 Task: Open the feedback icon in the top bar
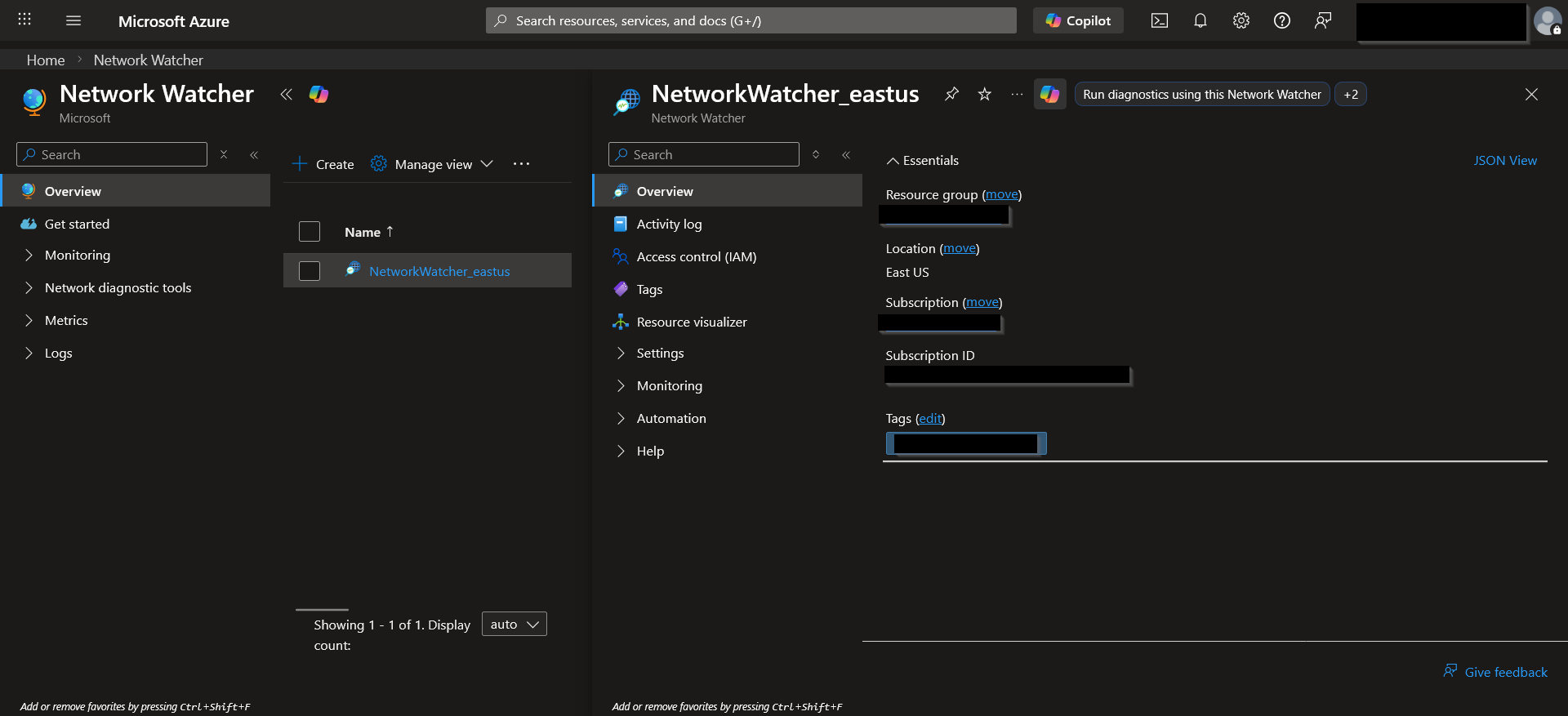click(1322, 20)
